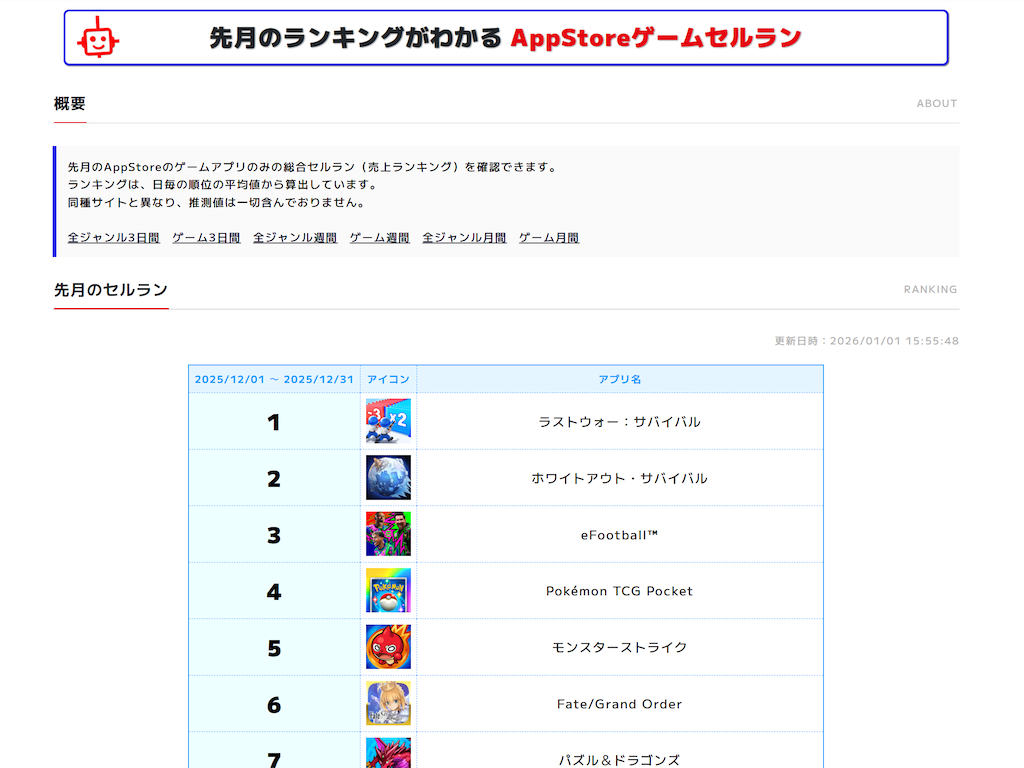
Task: Select the ホワイトアウト・サバイバル app name
Action: point(619,478)
